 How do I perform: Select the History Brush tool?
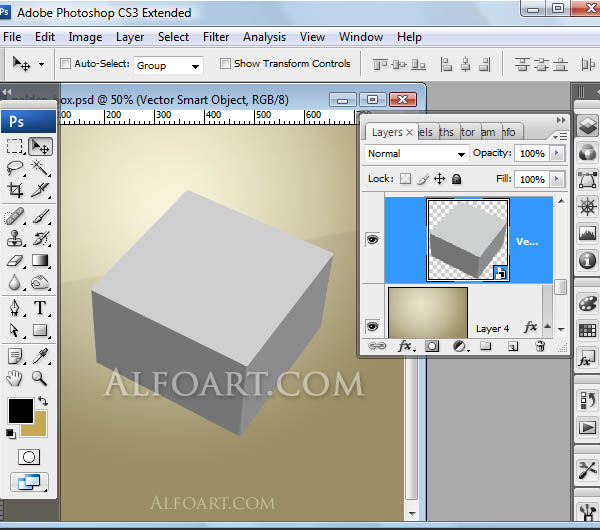[40, 238]
